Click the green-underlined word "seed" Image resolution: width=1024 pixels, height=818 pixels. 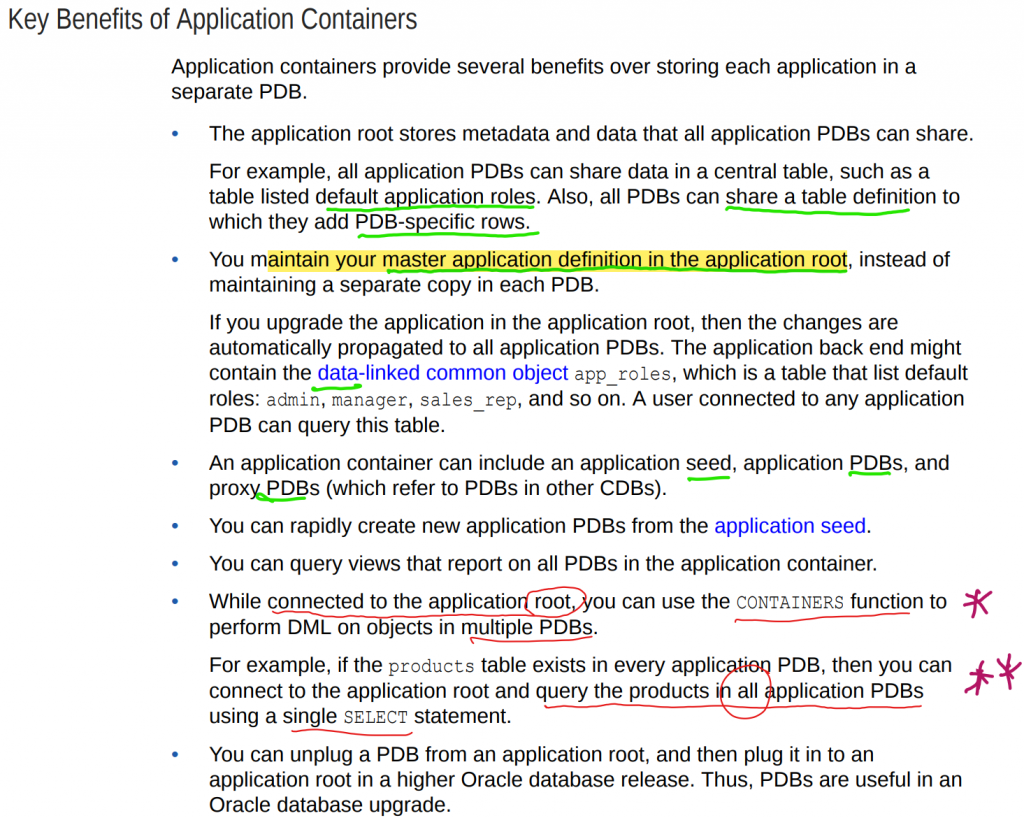[709, 463]
